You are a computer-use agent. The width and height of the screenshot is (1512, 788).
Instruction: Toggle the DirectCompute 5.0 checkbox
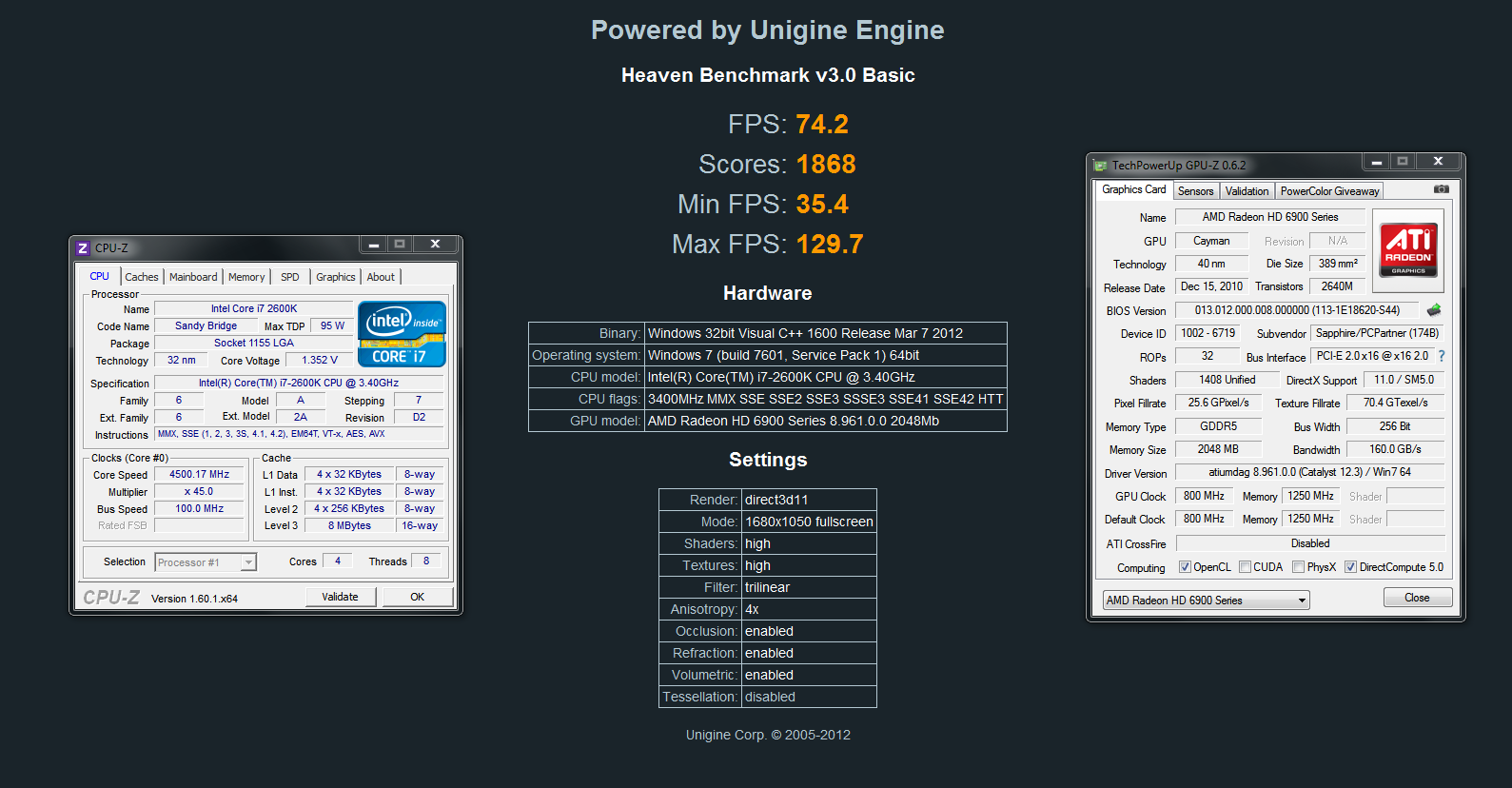1350,567
